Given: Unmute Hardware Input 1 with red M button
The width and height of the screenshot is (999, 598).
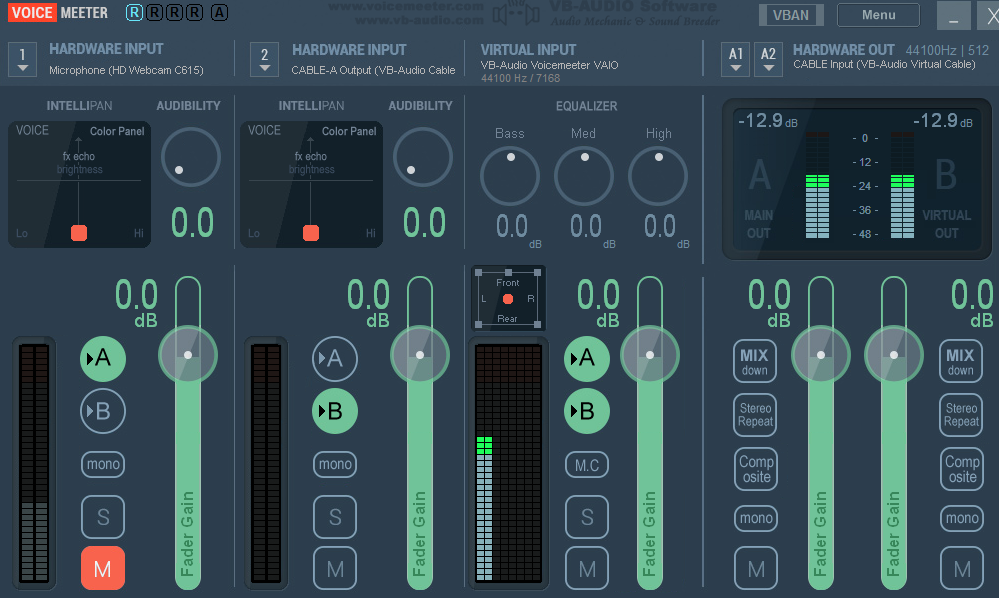Looking at the screenshot, I should pos(103,568).
